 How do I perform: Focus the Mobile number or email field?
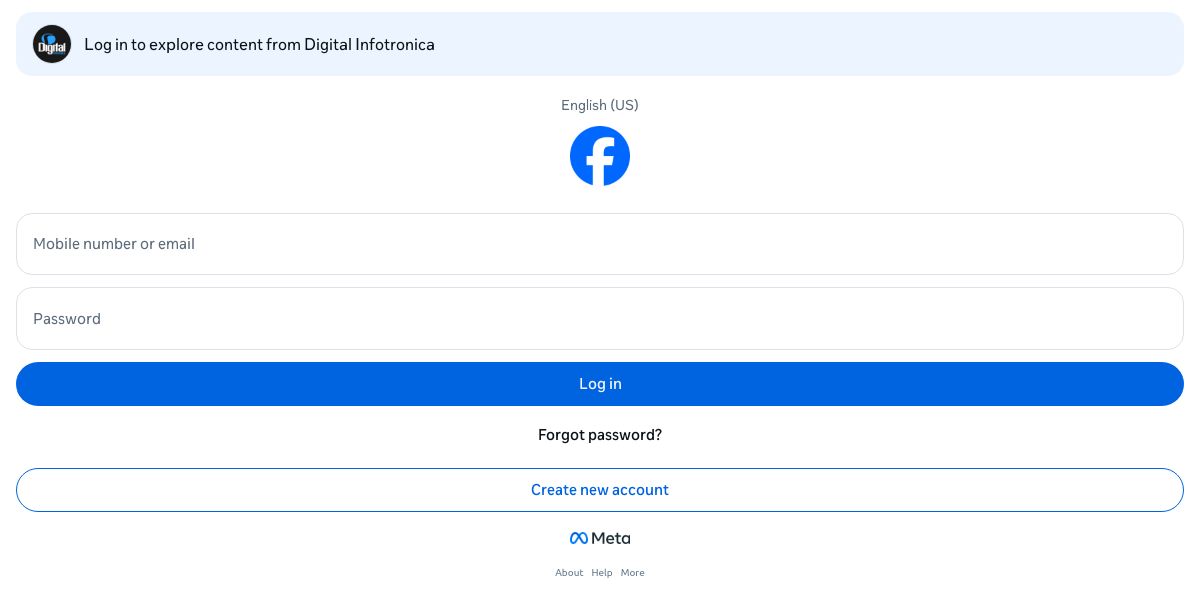click(600, 244)
